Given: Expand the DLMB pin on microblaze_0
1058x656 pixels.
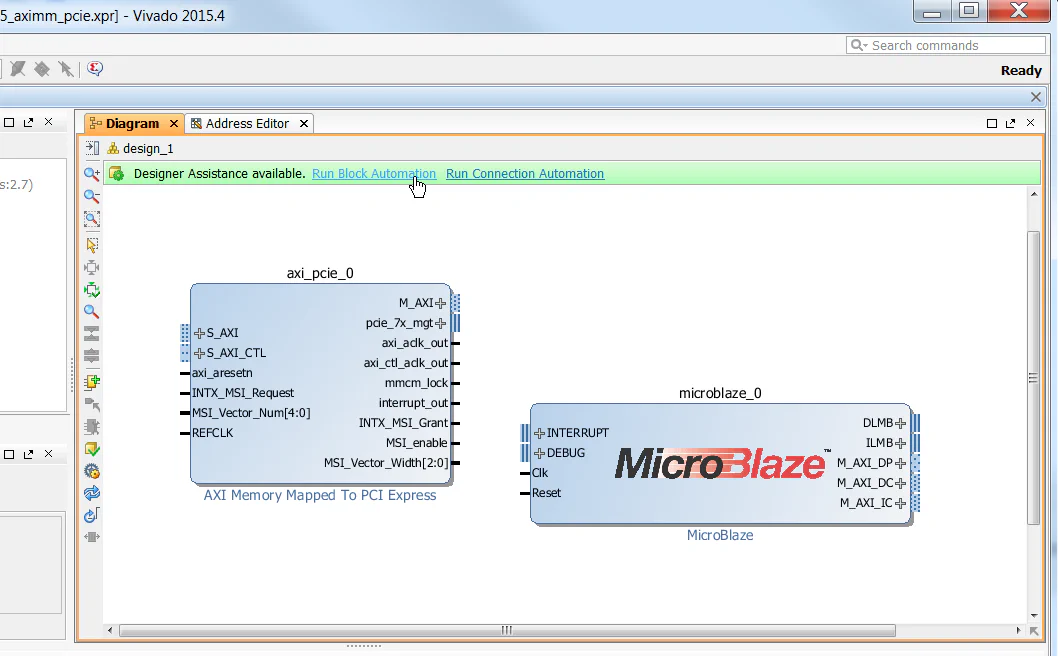Looking at the screenshot, I should point(901,422).
